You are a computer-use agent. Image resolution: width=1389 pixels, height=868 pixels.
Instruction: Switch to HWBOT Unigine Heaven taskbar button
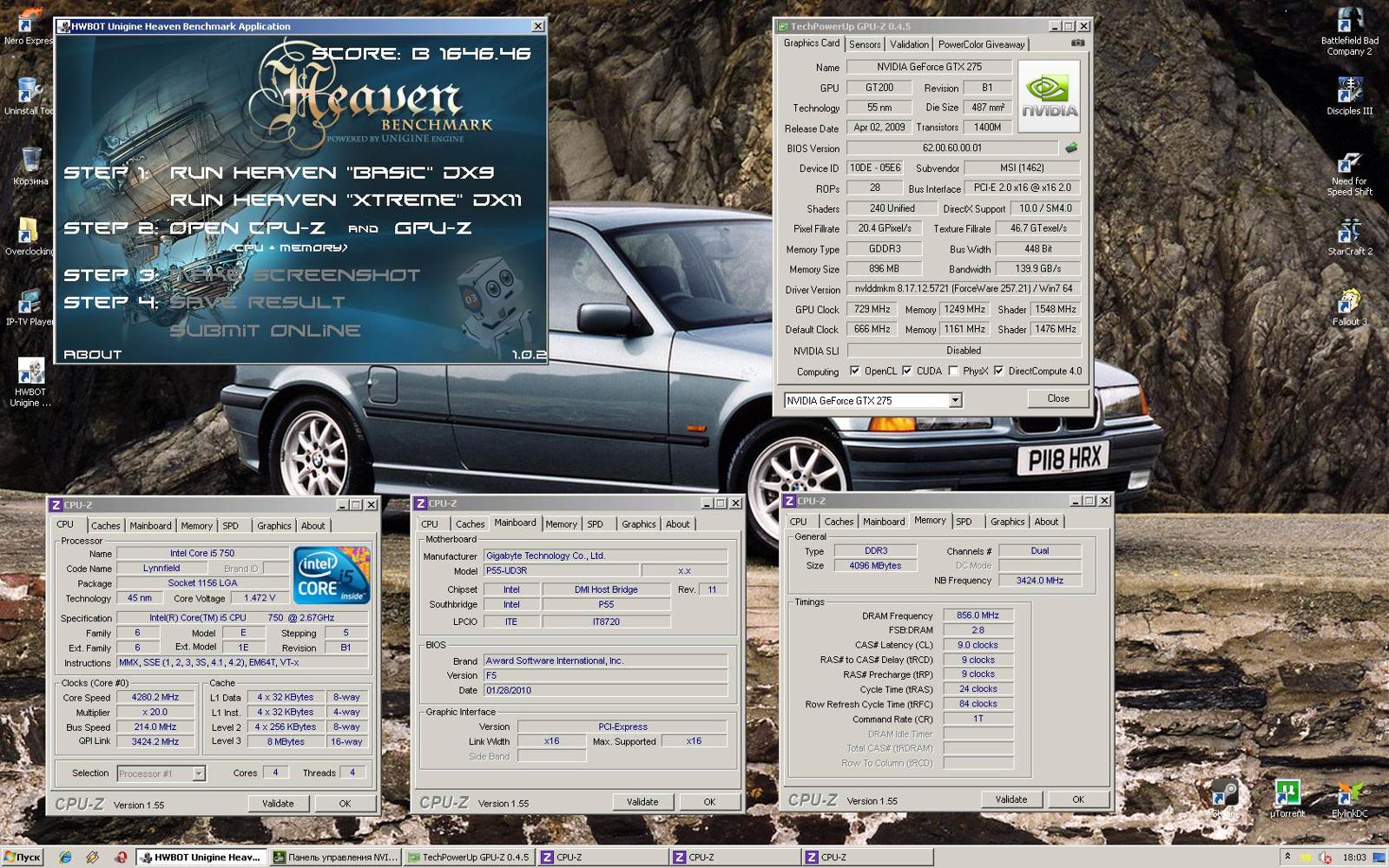click(201, 857)
